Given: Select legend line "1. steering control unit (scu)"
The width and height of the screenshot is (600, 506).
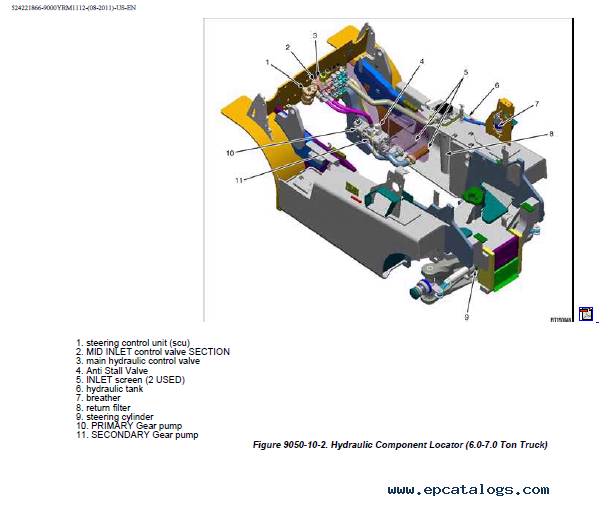Looking at the screenshot, I should (133, 343).
